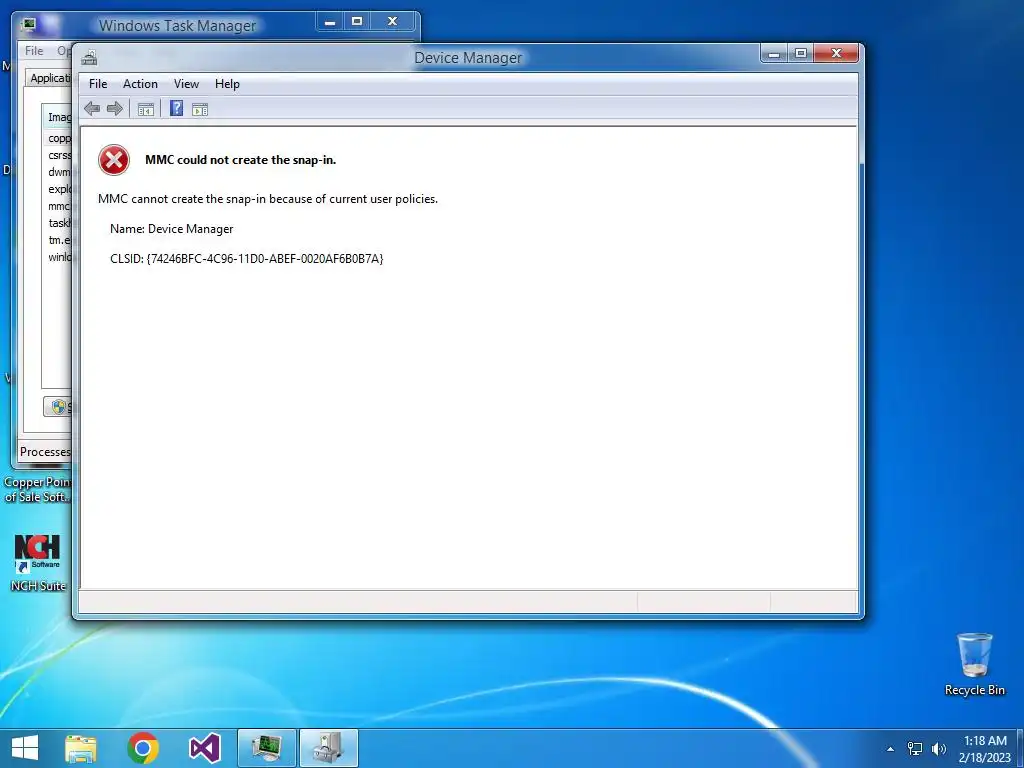Select the 'dwm' process row in Task Manager
The image size is (1024, 768).
pos(59,172)
